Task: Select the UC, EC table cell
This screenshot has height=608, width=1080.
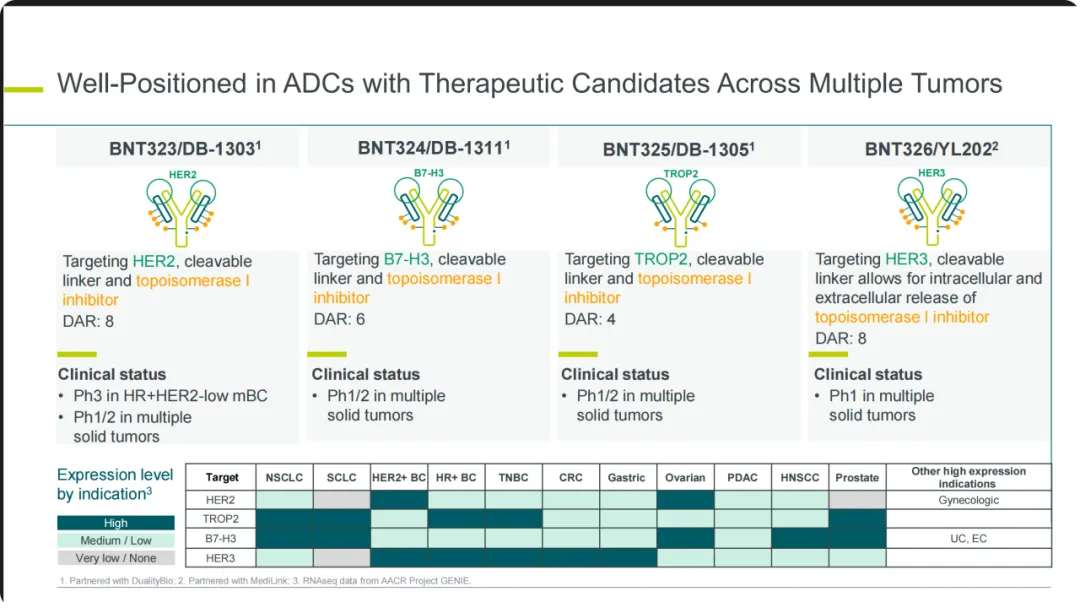Action: click(968, 539)
